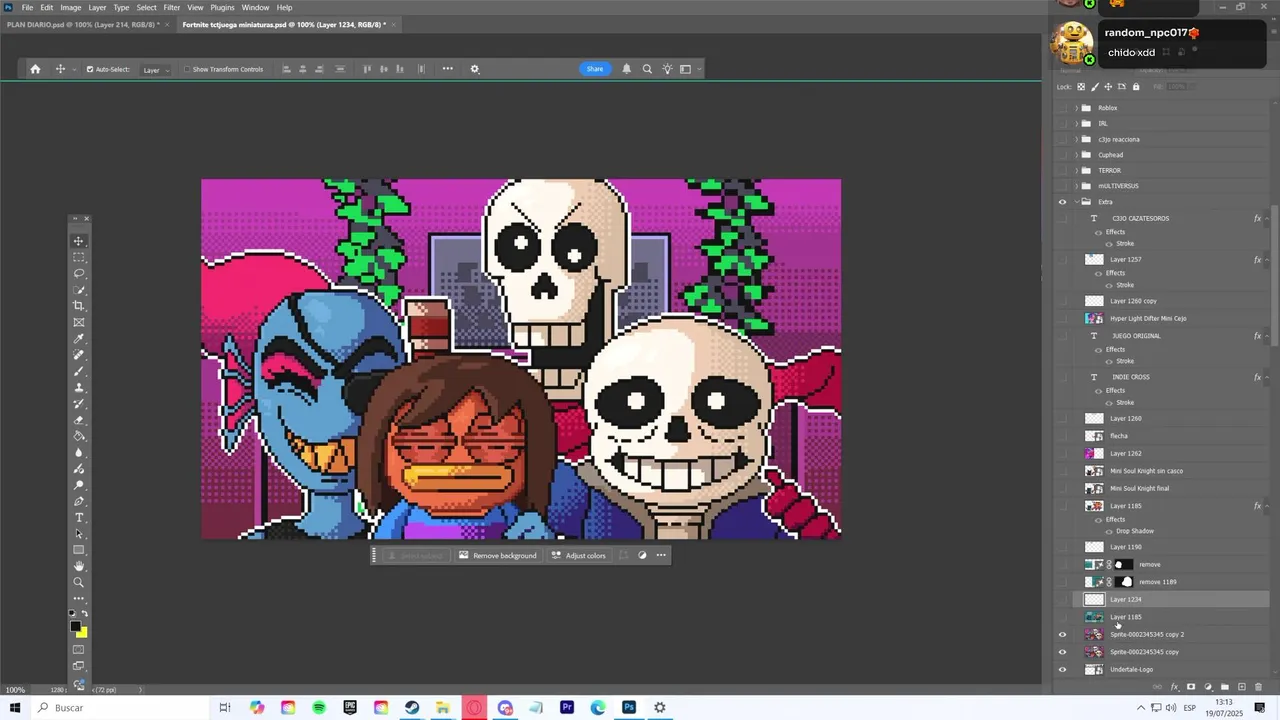
Task: Select the Lasso tool
Action: tap(79, 273)
